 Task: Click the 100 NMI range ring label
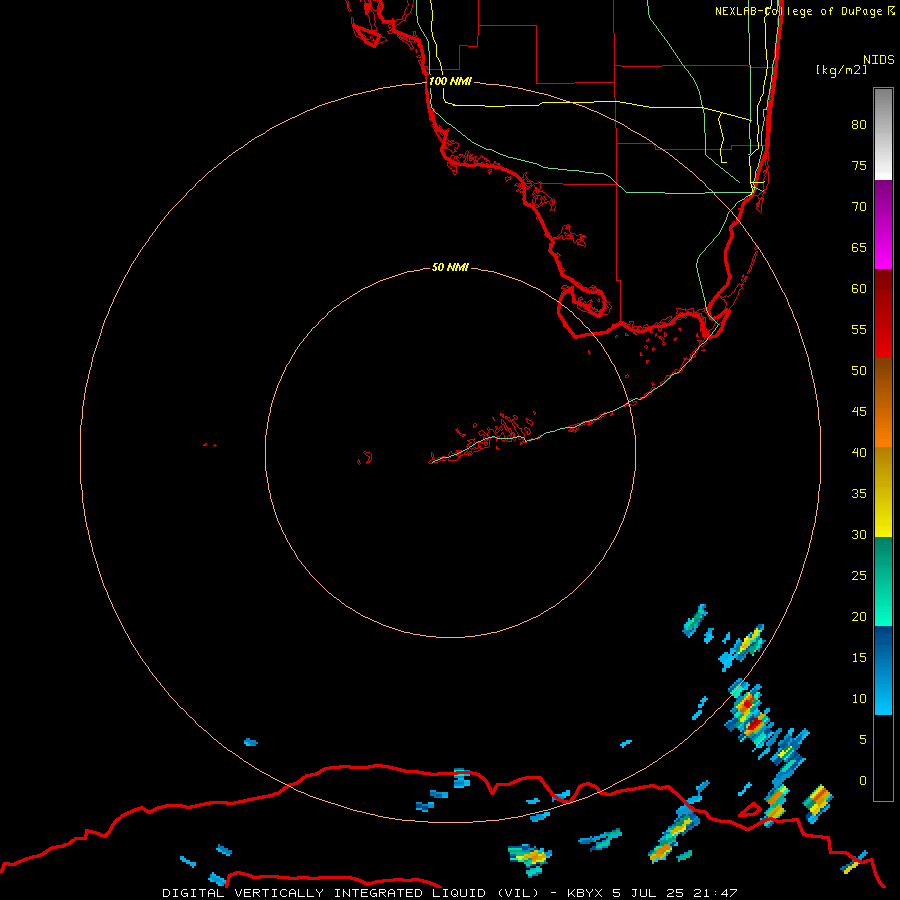pyautogui.click(x=450, y=81)
